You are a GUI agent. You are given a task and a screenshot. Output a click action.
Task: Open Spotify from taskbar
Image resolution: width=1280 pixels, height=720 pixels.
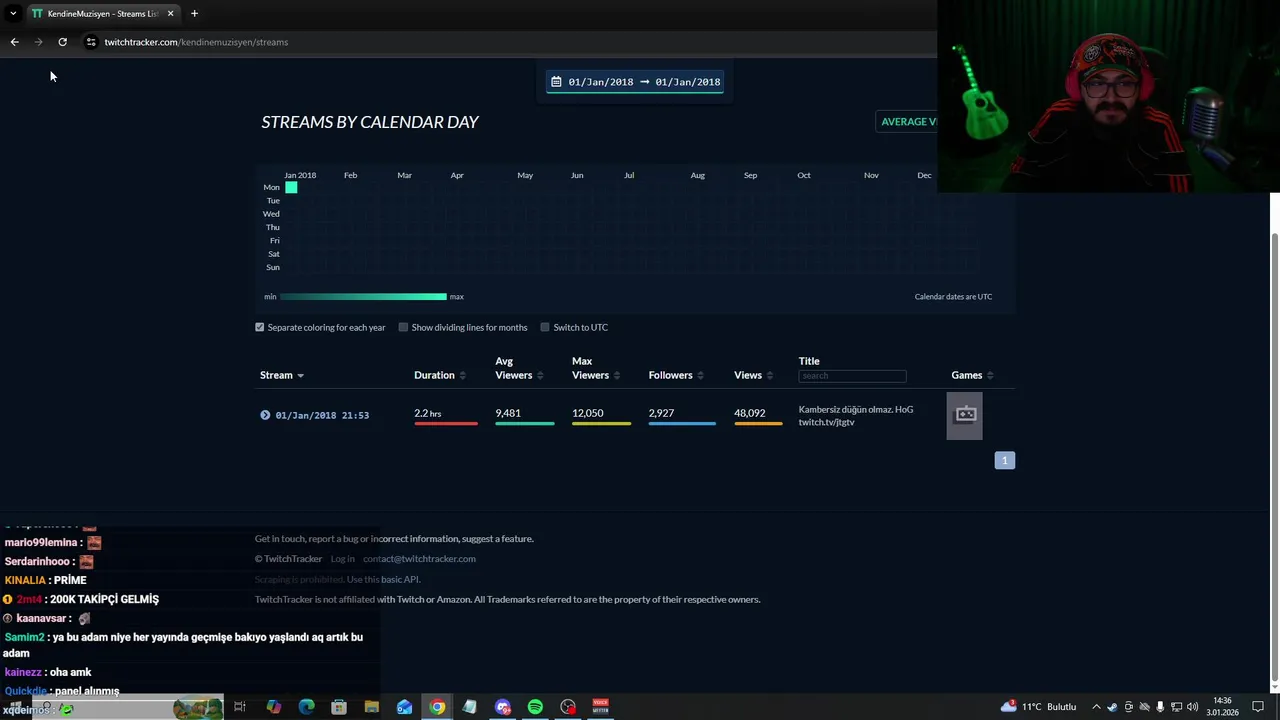(x=535, y=707)
